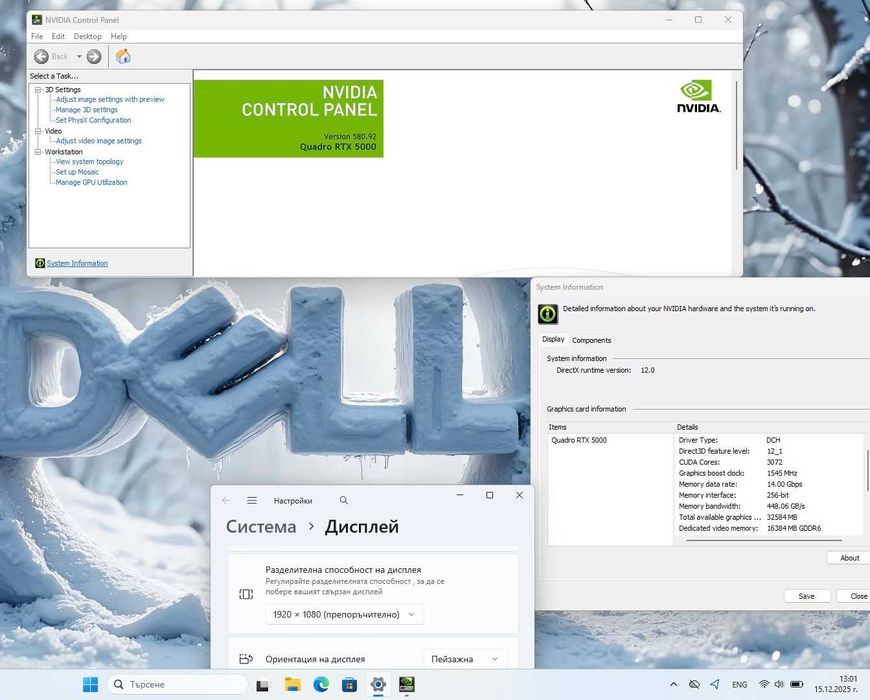Viewport: 870px width, 700px height.
Task: Open the Home icon in NVIDIA toolbar
Action: pyautogui.click(x=123, y=56)
